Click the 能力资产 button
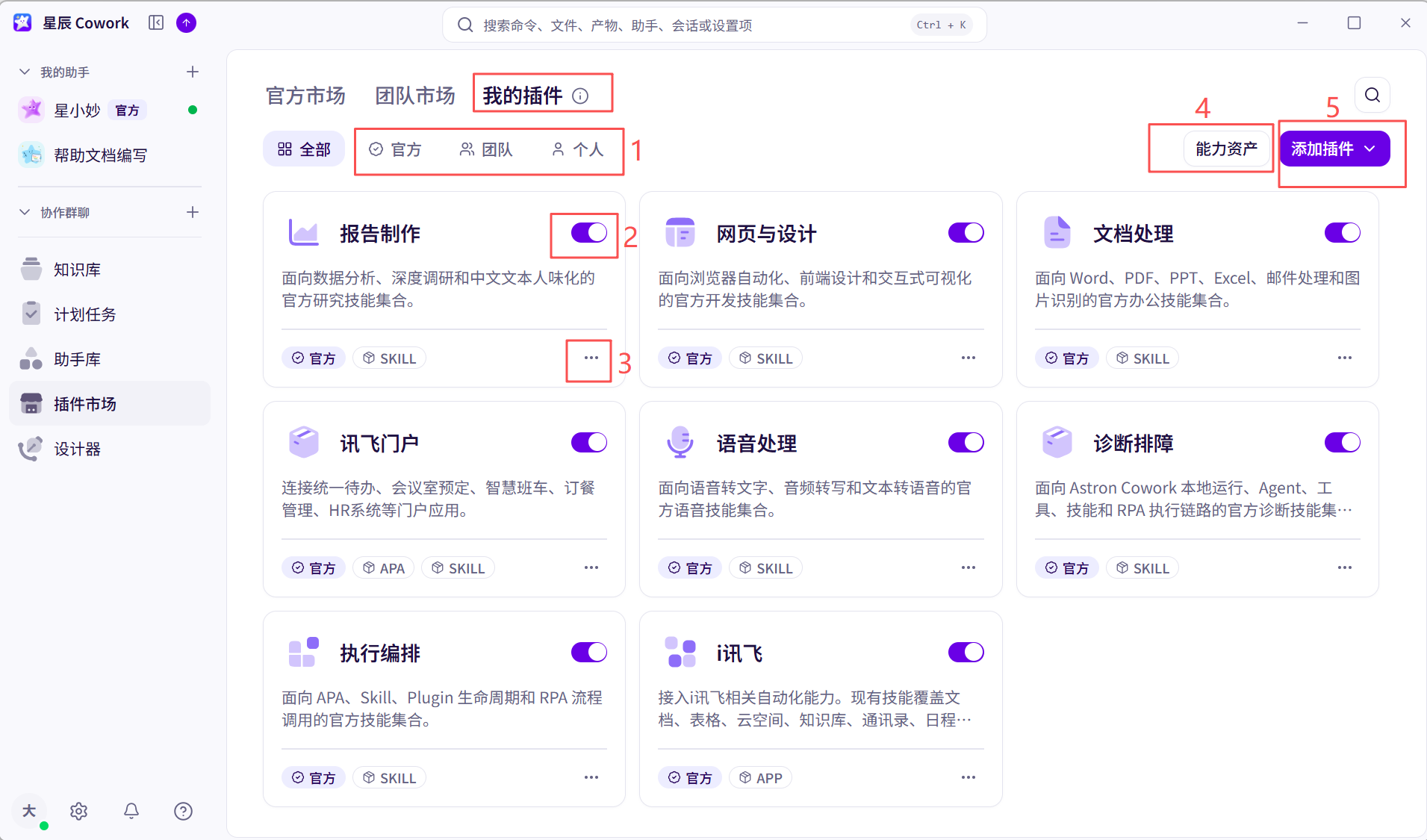 (x=1226, y=149)
